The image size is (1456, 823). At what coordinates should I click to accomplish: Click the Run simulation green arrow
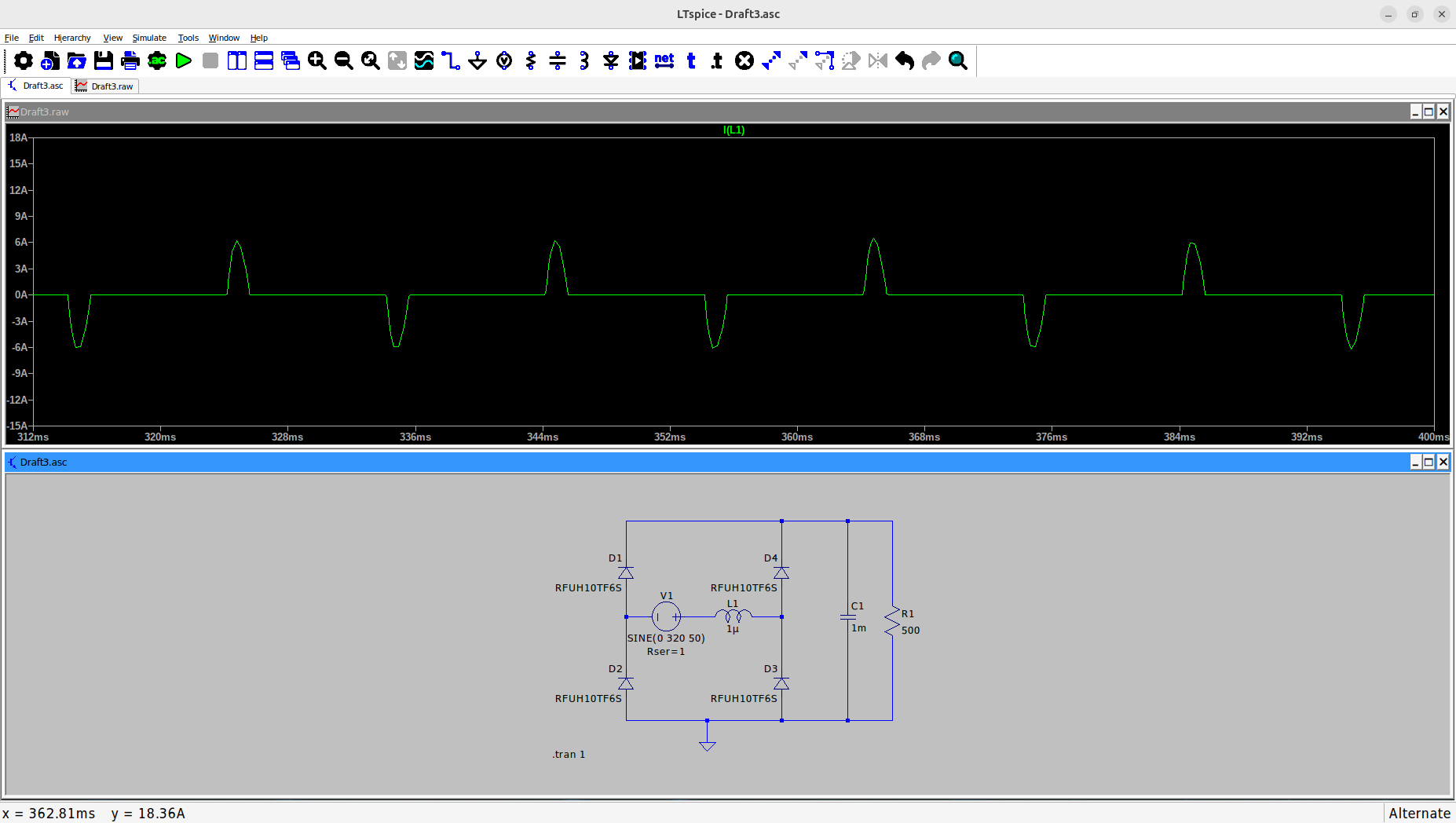point(184,60)
